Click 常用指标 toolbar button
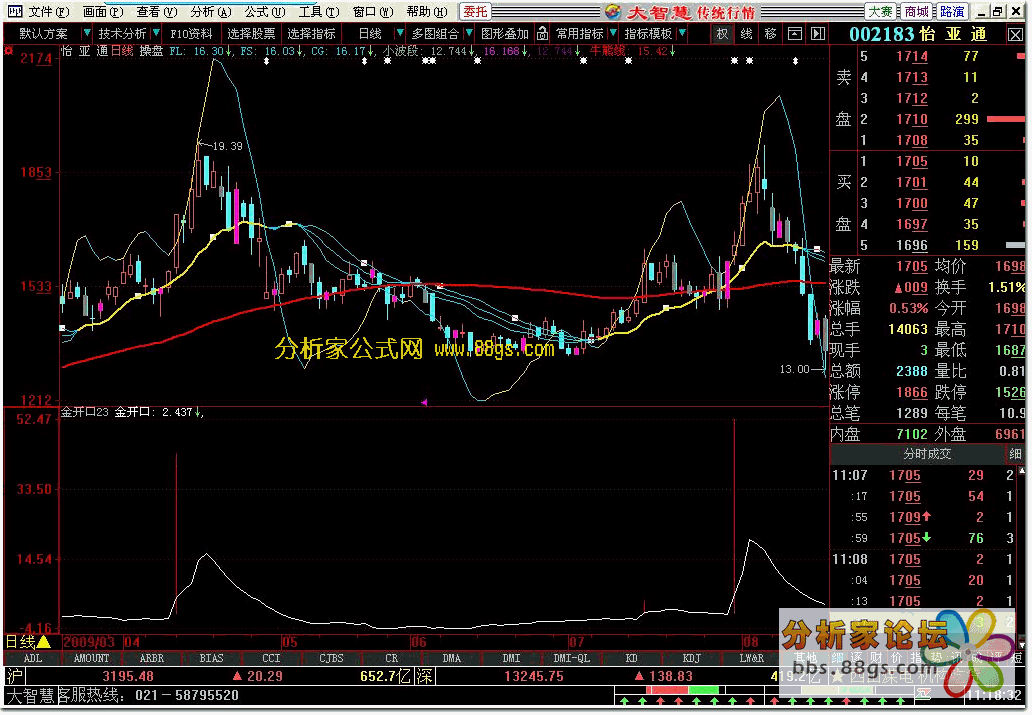 tap(579, 34)
